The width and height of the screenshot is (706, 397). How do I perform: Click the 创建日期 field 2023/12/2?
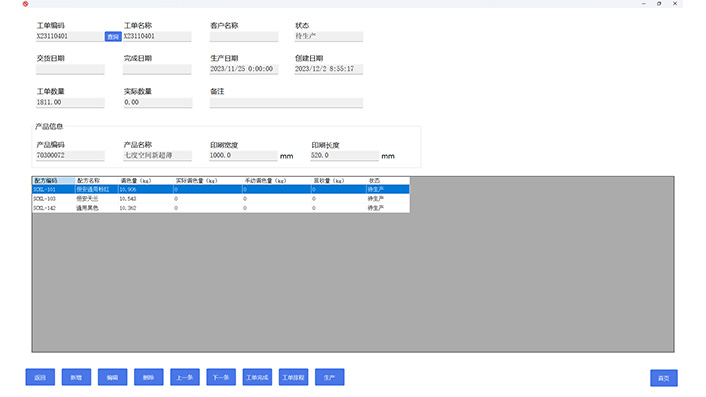click(329, 69)
